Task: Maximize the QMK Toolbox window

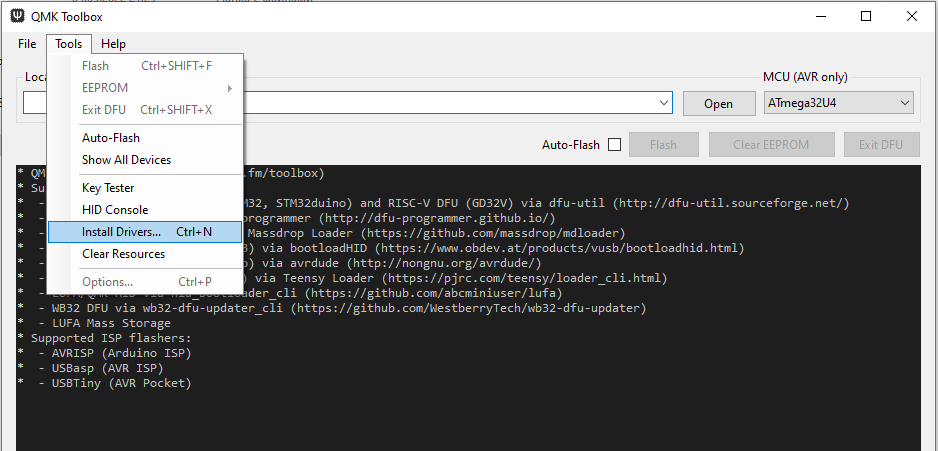Action: (866, 16)
